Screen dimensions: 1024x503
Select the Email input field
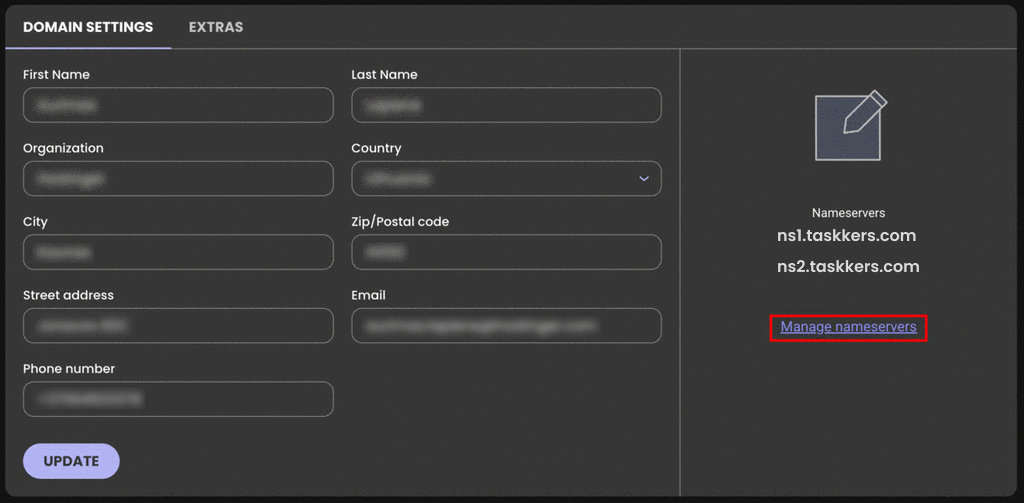[x=506, y=326]
